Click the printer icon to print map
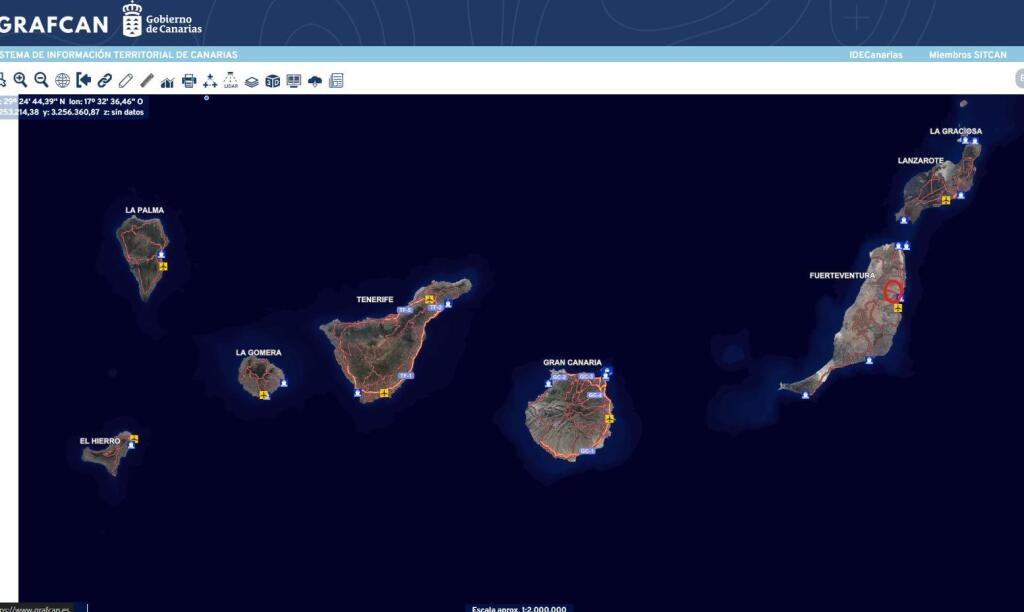The height and width of the screenshot is (612, 1024). pos(189,80)
